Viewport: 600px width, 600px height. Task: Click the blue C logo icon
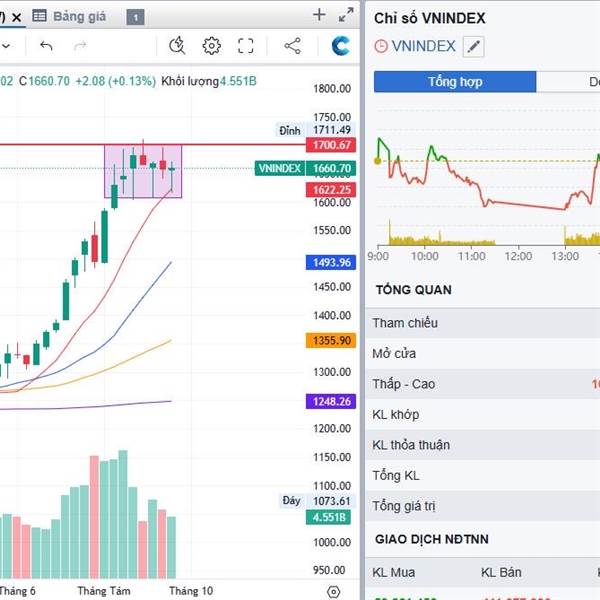click(341, 45)
